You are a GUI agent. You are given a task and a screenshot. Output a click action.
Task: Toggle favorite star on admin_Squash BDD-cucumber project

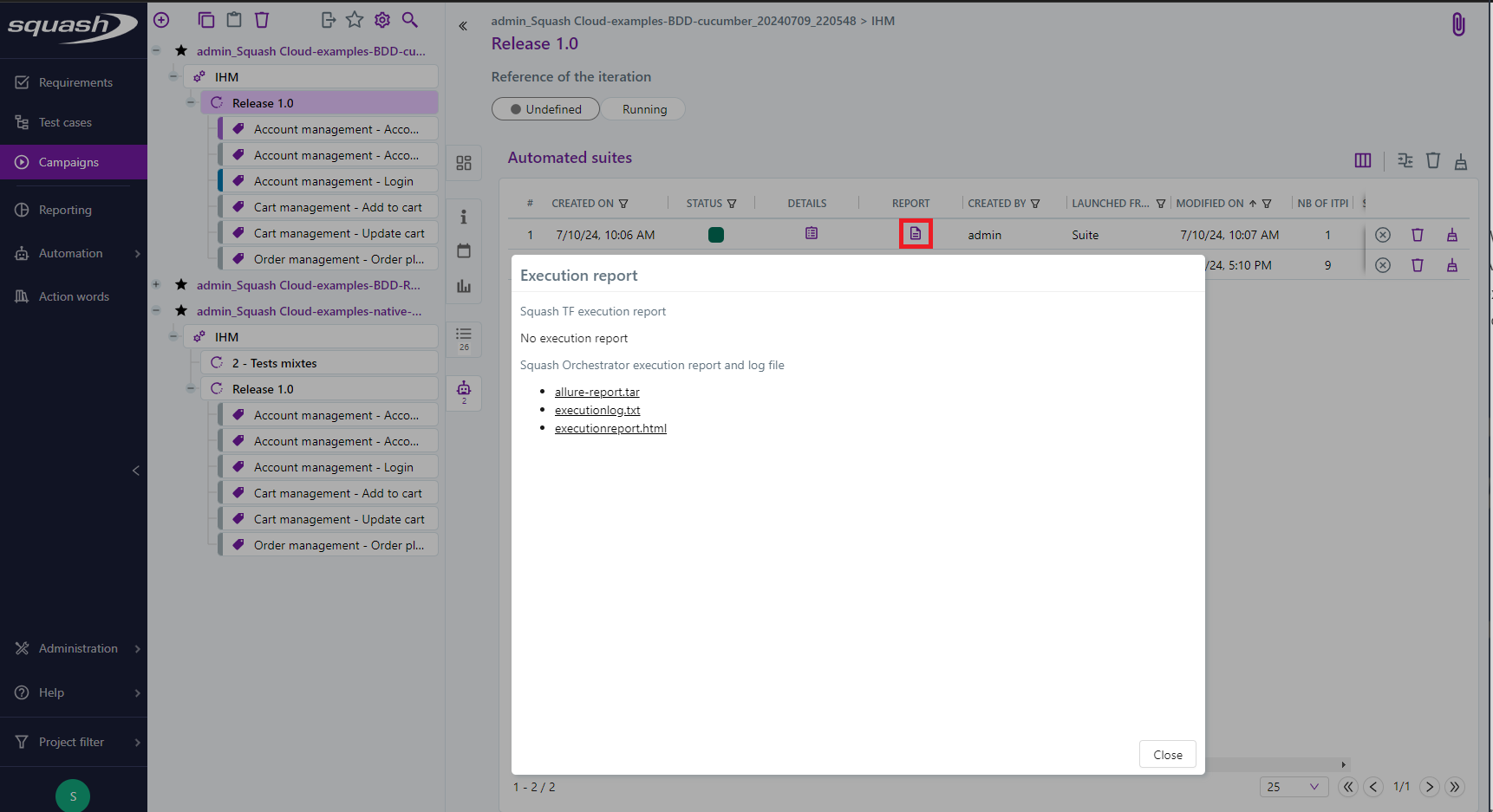[180, 50]
